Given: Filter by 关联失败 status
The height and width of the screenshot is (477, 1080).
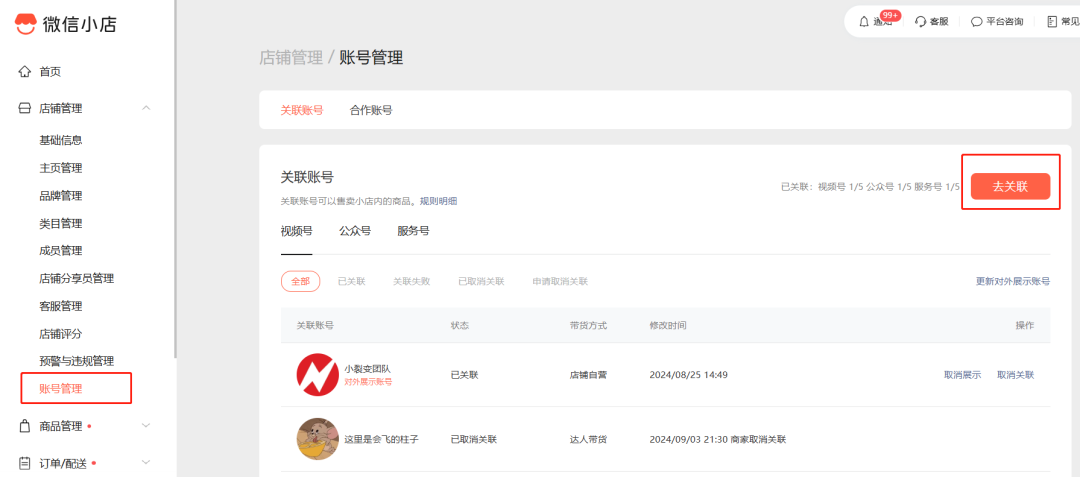Looking at the screenshot, I should click(x=411, y=282).
